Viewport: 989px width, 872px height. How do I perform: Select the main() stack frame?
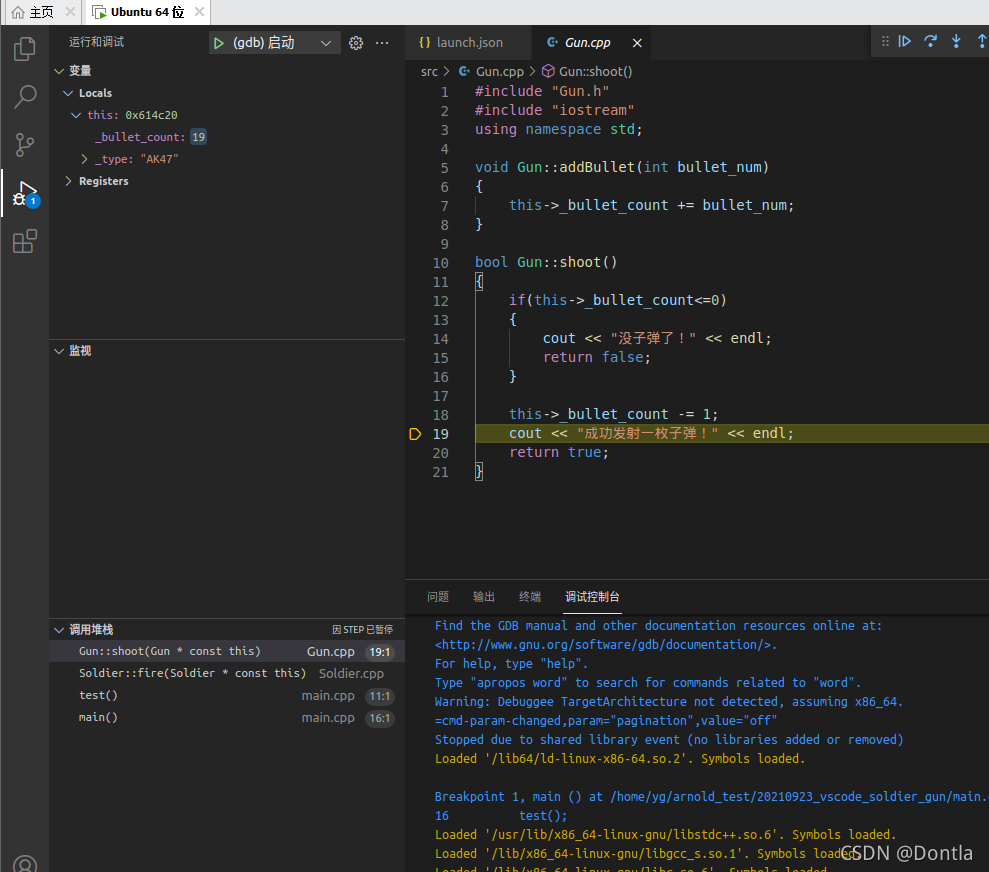(x=227, y=718)
